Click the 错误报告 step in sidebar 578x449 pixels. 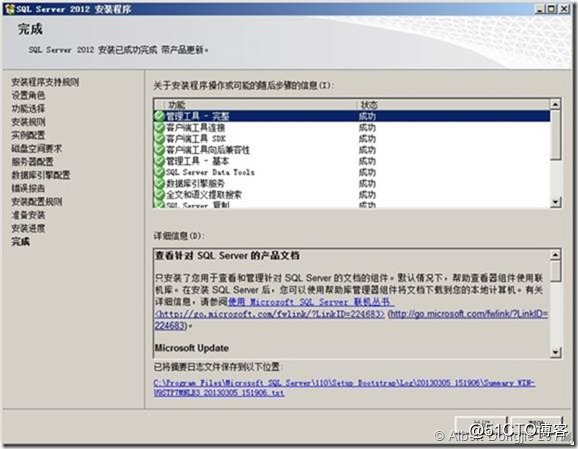coord(28,188)
